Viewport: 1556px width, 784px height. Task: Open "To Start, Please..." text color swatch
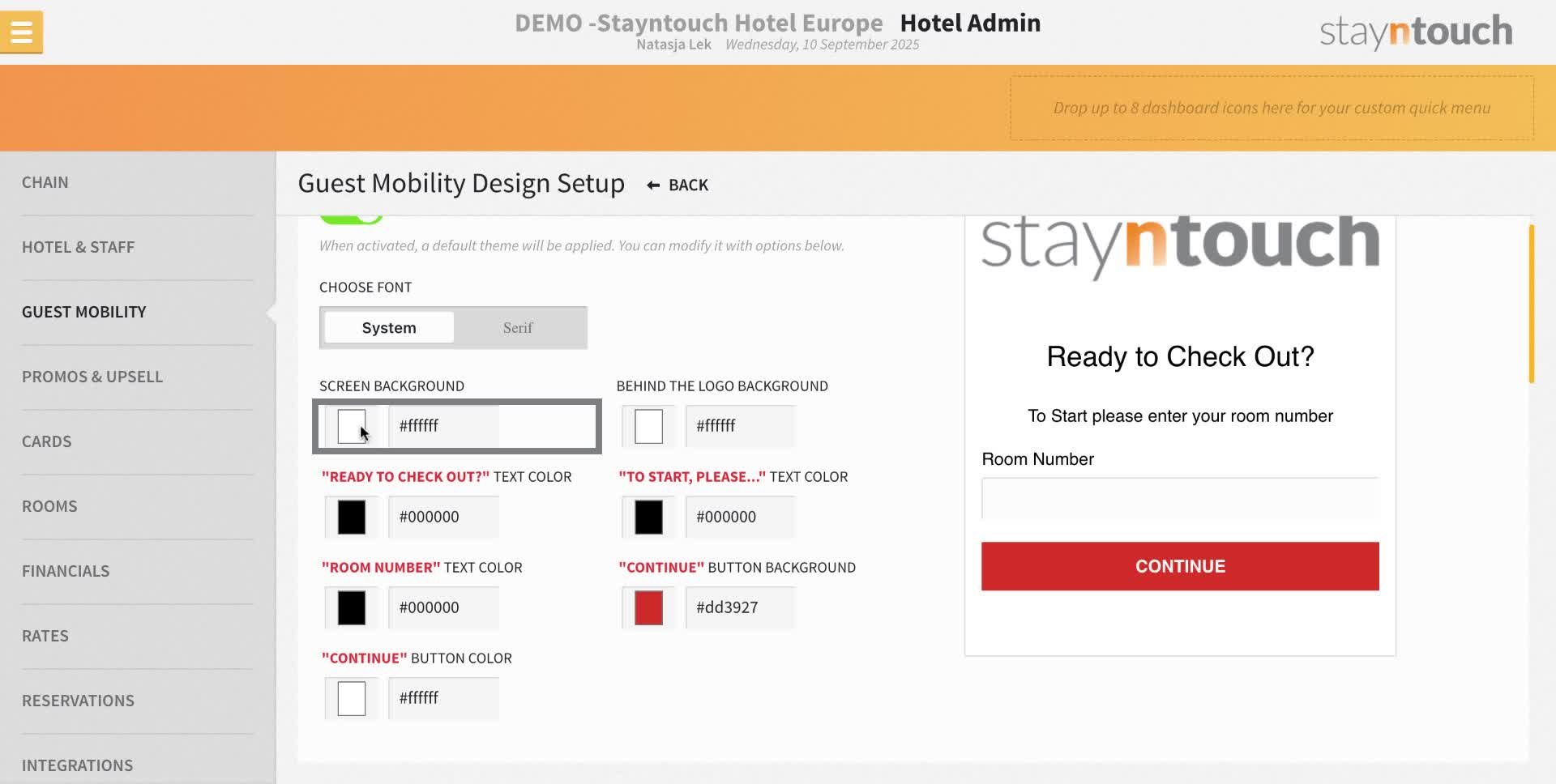pyautogui.click(x=648, y=517)
